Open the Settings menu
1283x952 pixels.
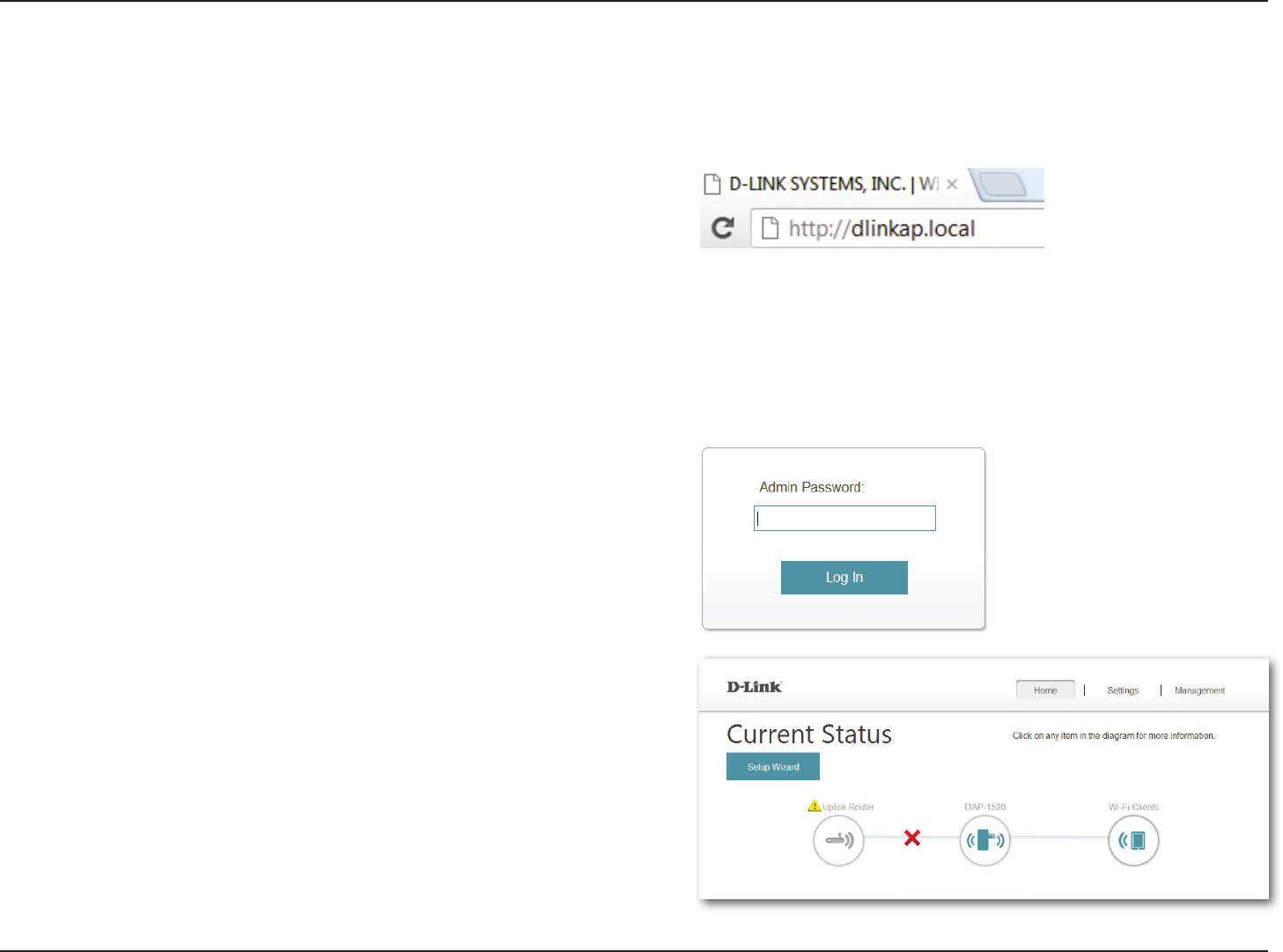pyautogui.click(x=1123, y=690)
